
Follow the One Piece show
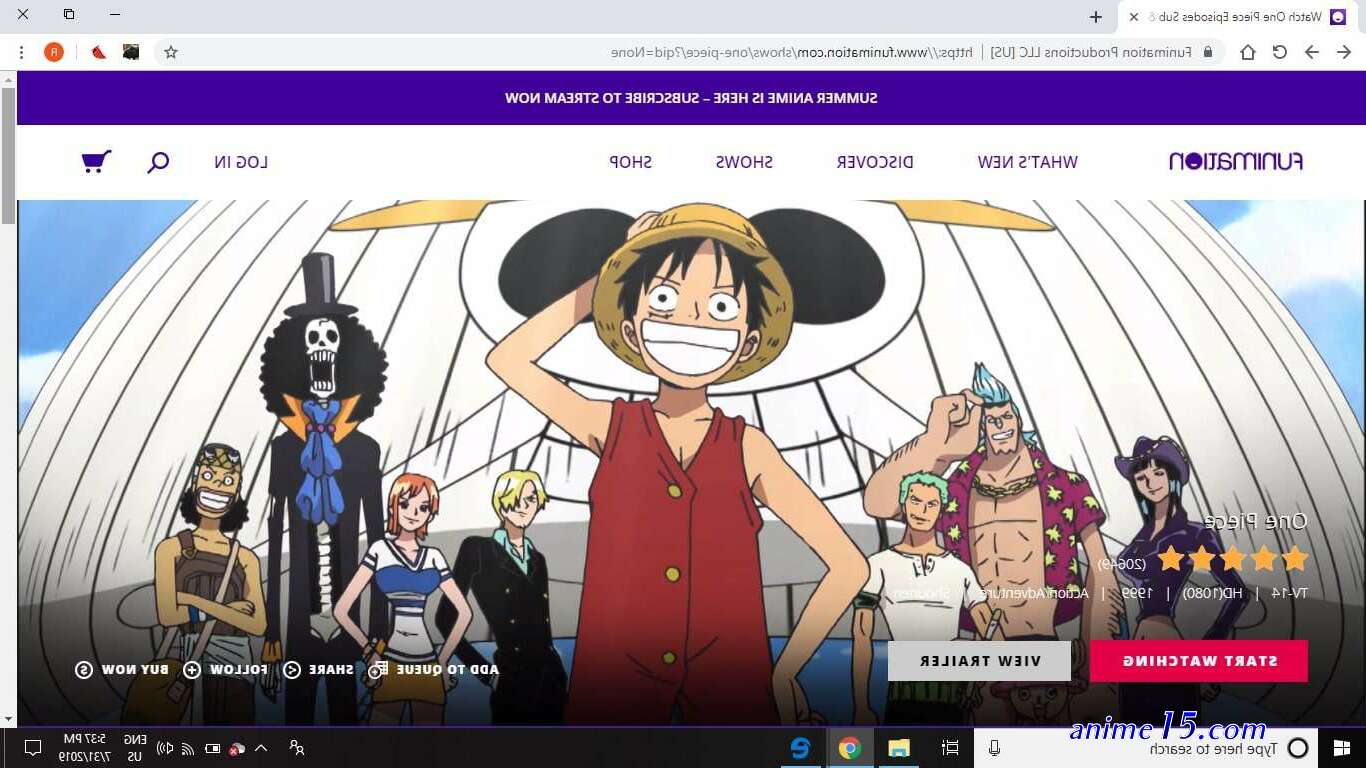pyautogui.click(x=225, y=669)
